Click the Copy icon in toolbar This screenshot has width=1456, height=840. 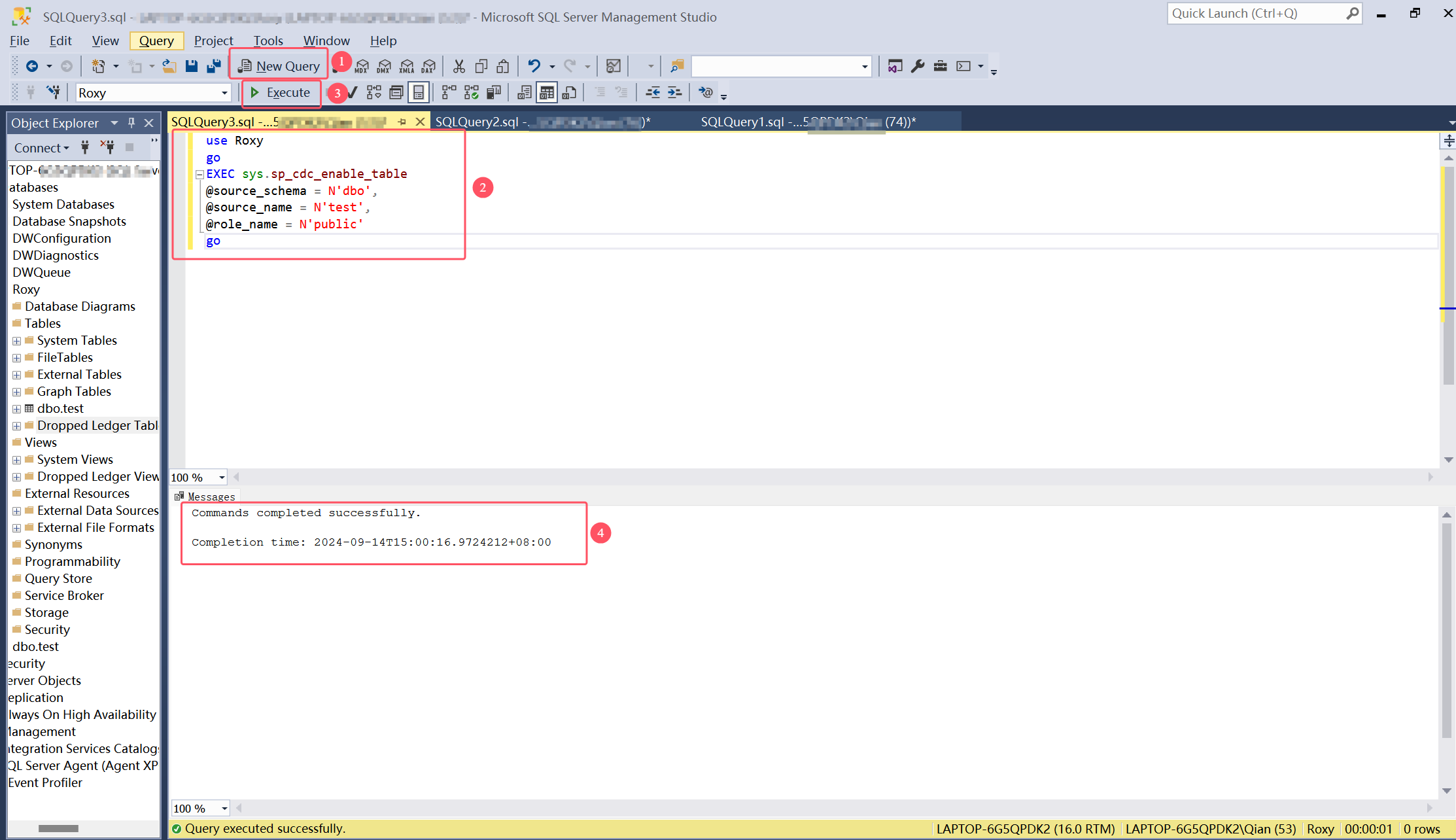481,66
